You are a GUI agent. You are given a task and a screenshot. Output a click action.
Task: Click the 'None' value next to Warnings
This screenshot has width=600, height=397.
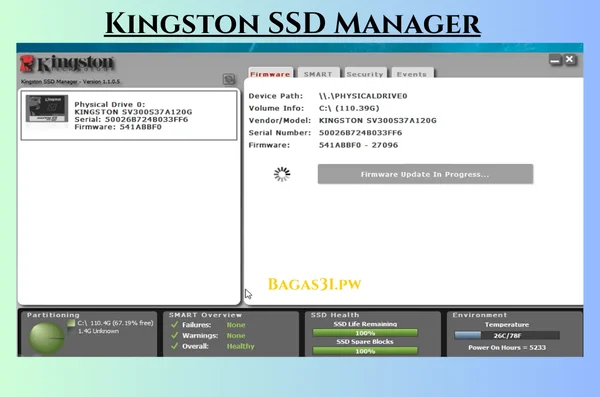pos(236,335)
